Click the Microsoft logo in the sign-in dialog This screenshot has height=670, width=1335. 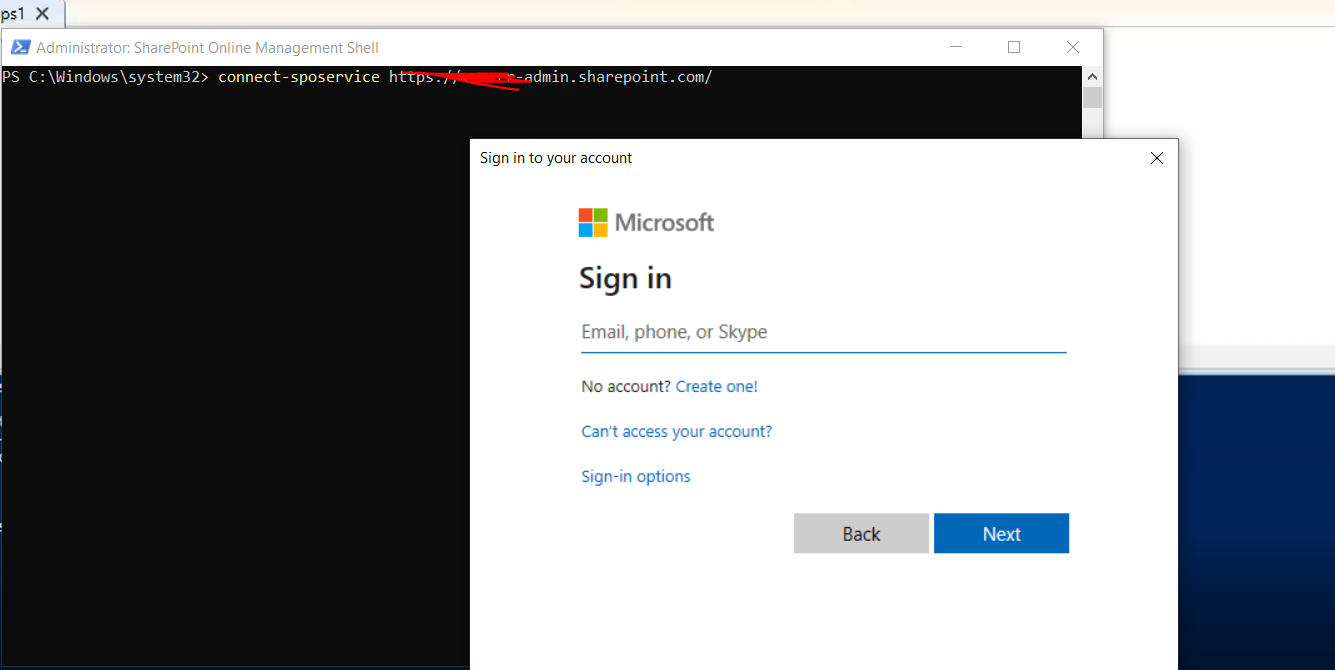(646, 222)
